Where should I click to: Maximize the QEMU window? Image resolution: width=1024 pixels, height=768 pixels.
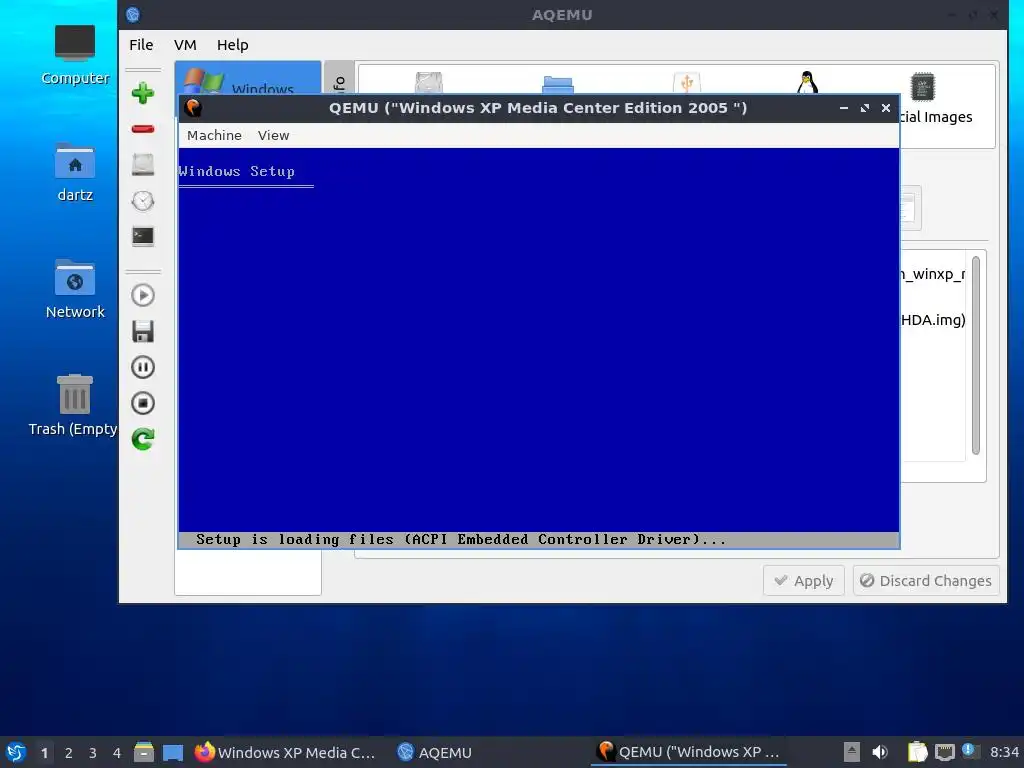tap(865, 108)
